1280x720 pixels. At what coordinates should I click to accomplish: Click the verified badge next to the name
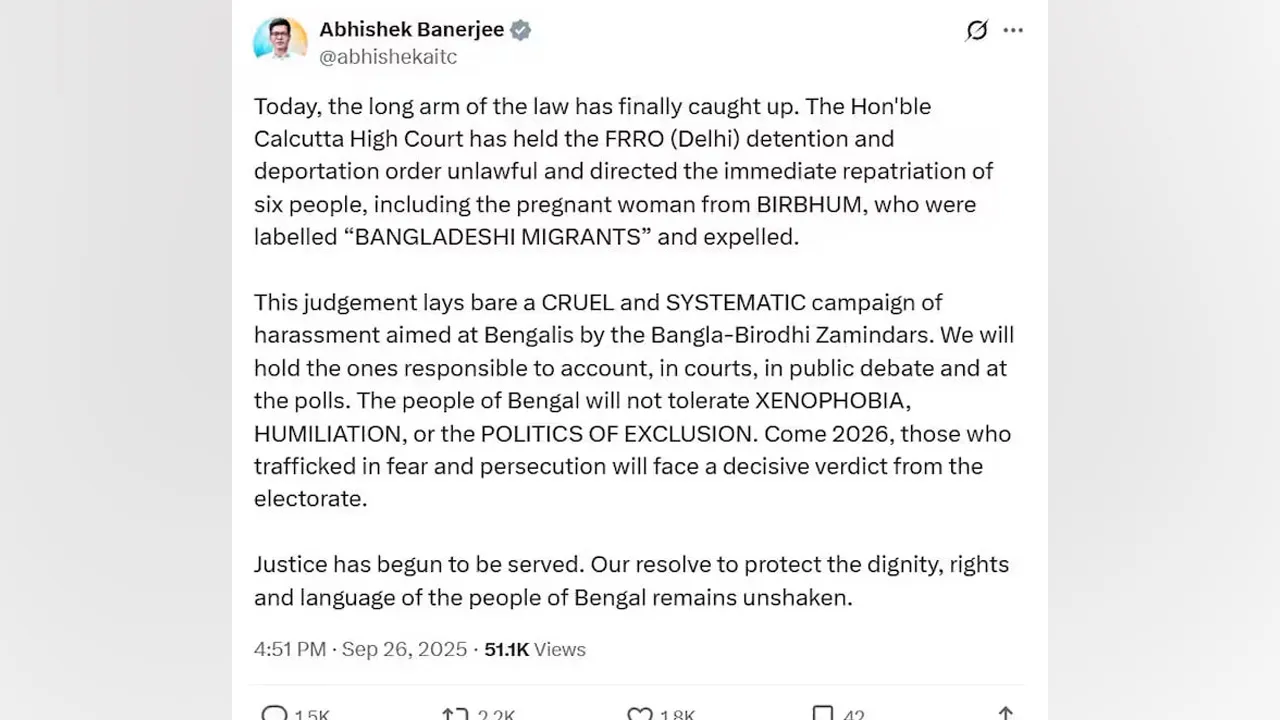[x=520, y=30]
